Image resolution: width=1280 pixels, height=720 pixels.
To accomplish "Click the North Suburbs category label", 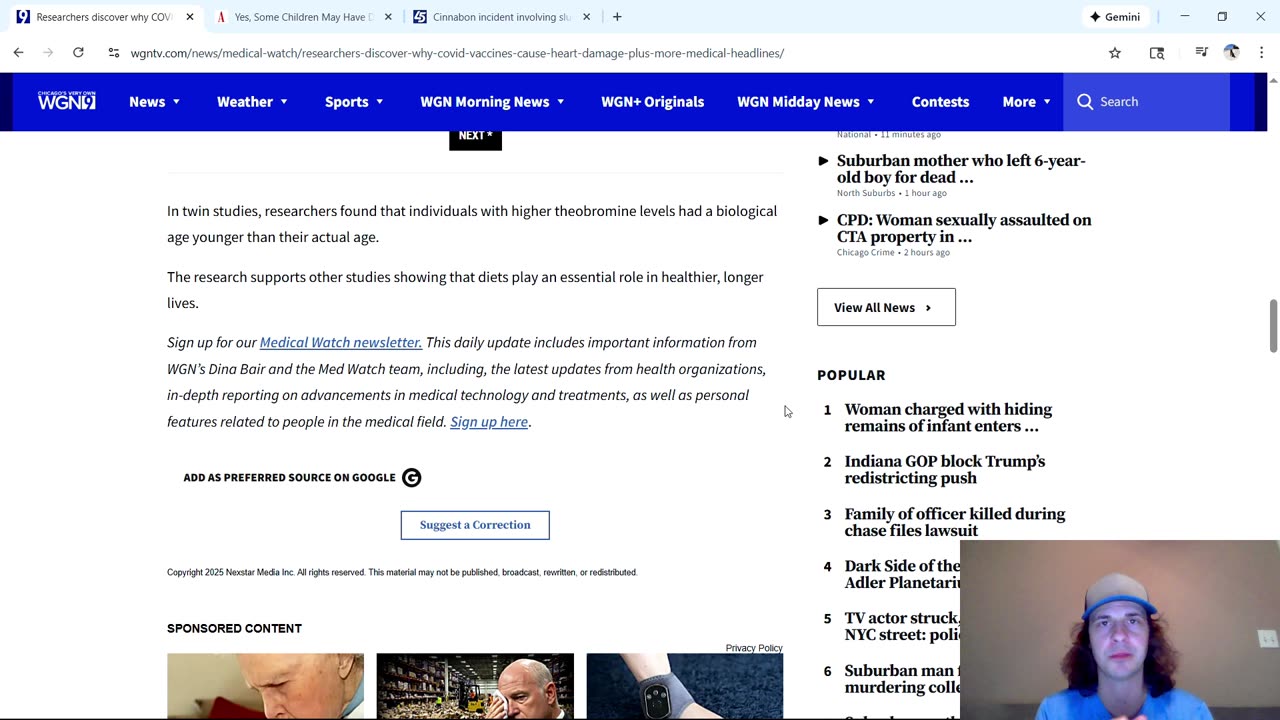I will [x=866, y=193].
